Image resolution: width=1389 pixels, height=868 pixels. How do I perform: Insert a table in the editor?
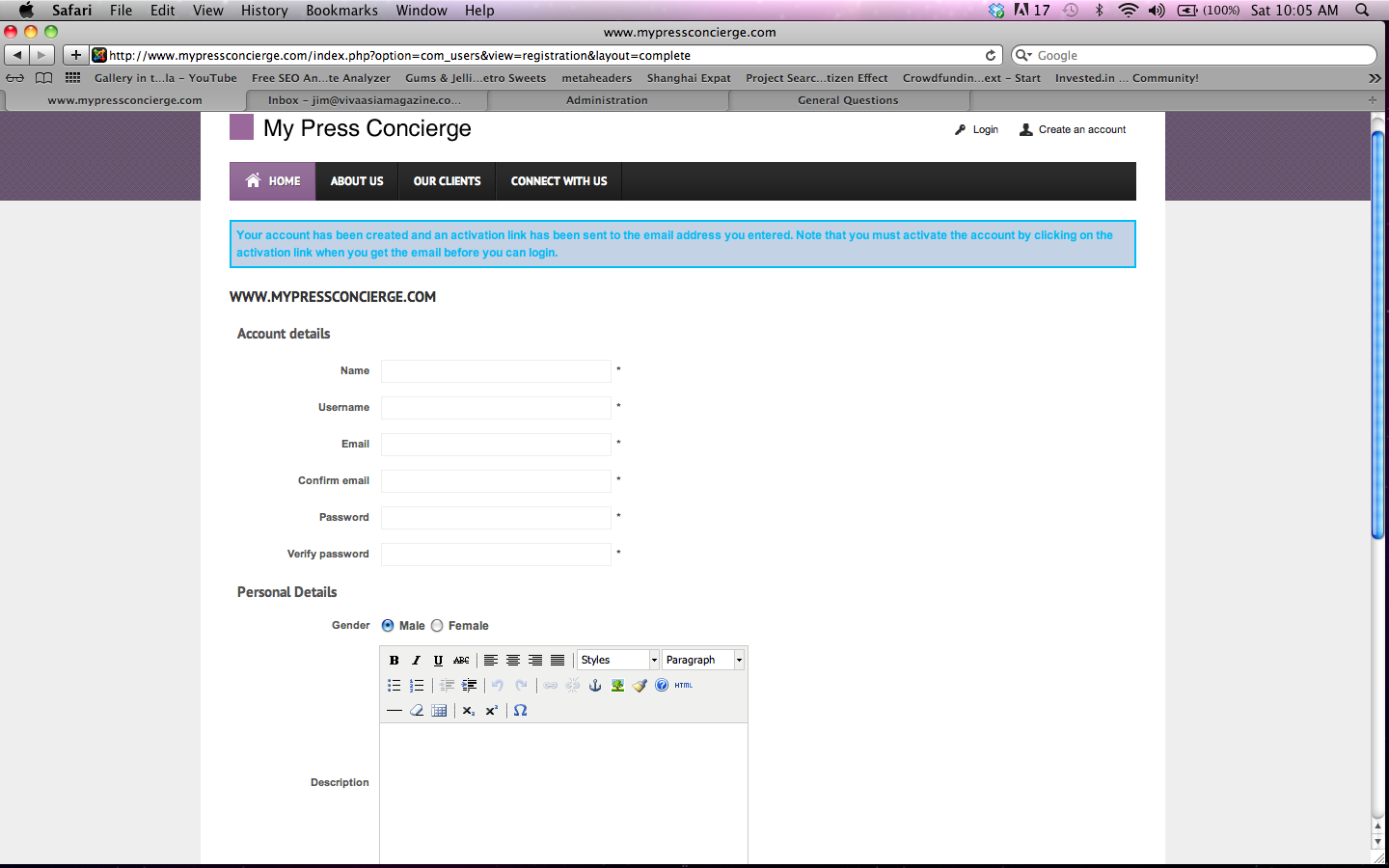click(x=439, y=711)
